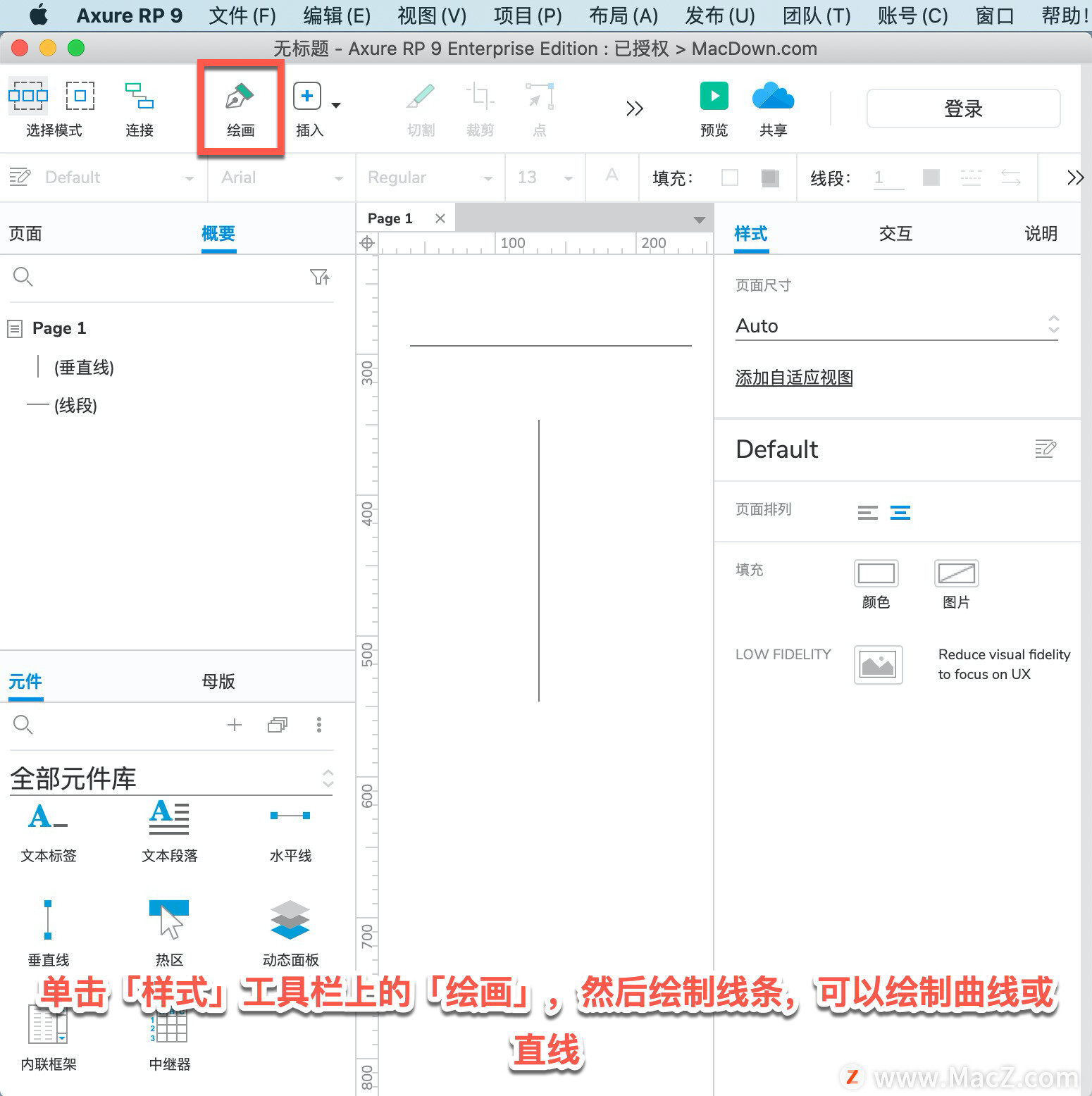
Task: Click the page style edit icon beside Default
Action: (x=1046, y=449)
